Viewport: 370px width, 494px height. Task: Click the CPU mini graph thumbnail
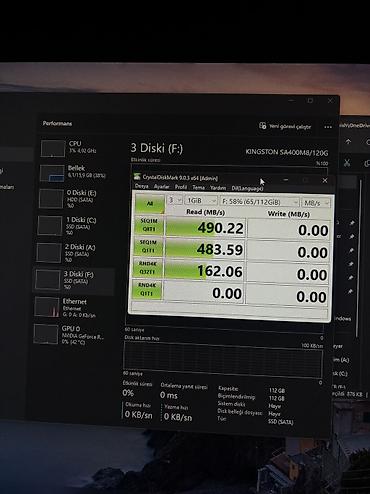click(53, 148)
